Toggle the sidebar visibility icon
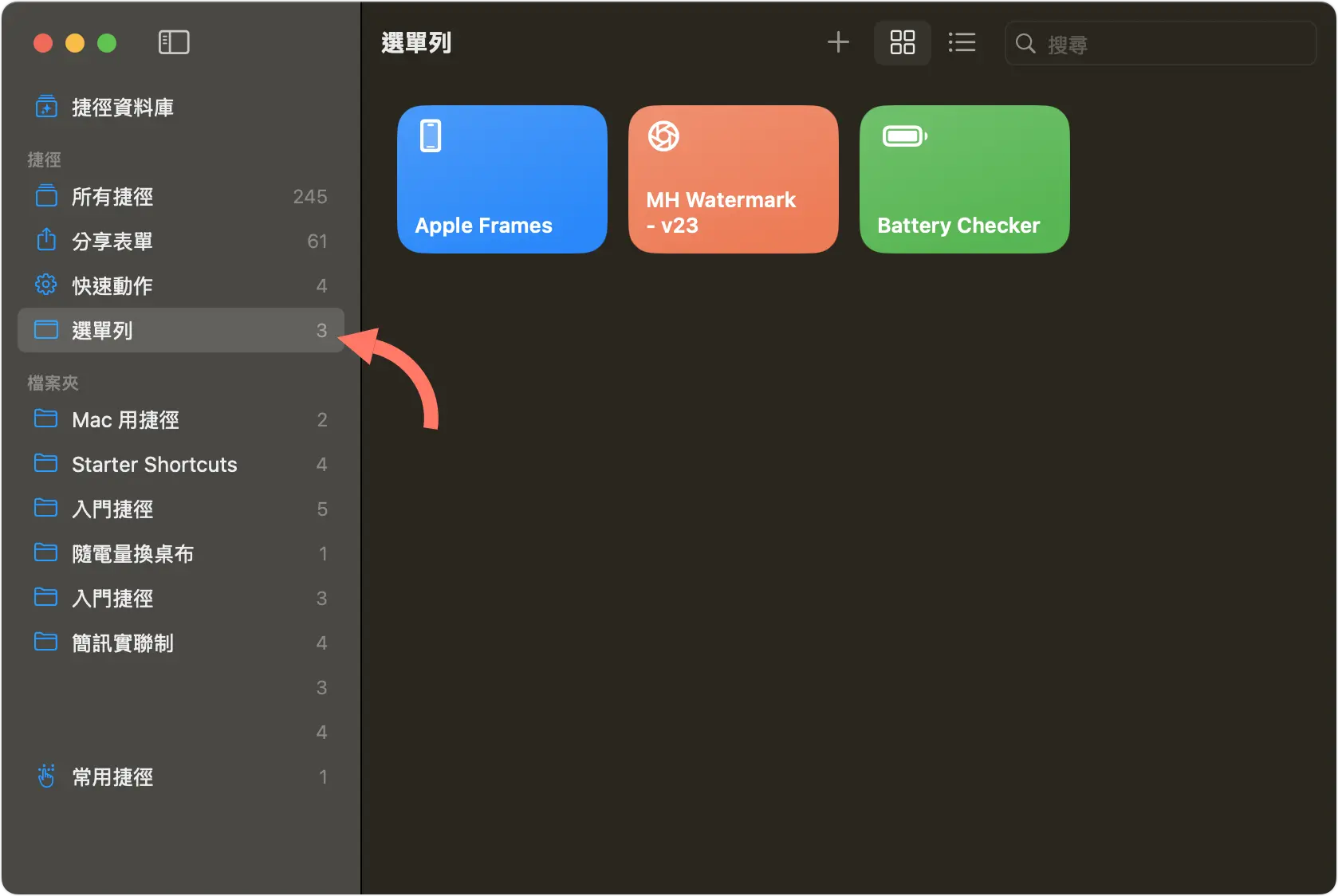 point(174,42)
